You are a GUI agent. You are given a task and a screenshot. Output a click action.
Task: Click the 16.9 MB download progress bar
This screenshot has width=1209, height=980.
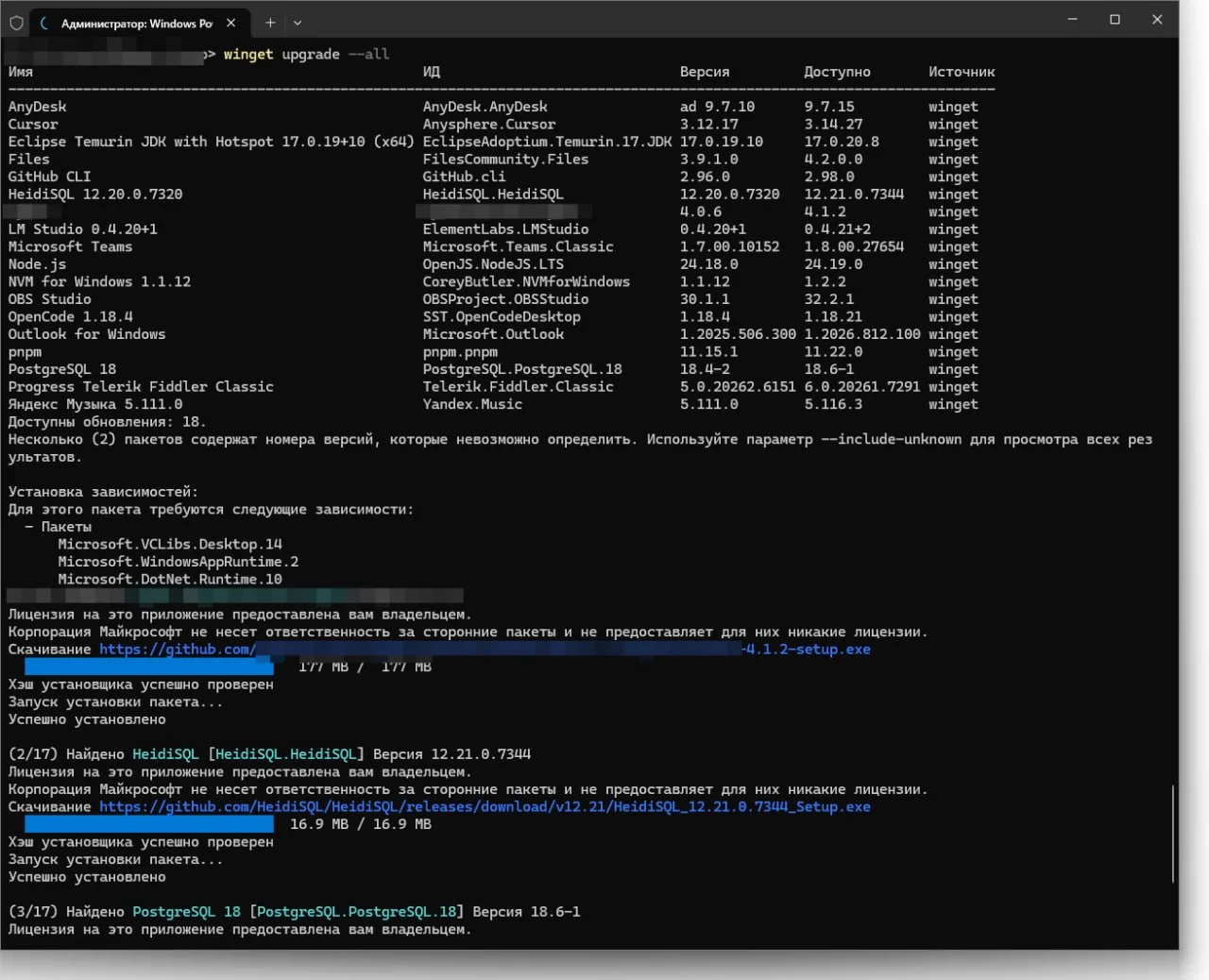tap(149, 824)
